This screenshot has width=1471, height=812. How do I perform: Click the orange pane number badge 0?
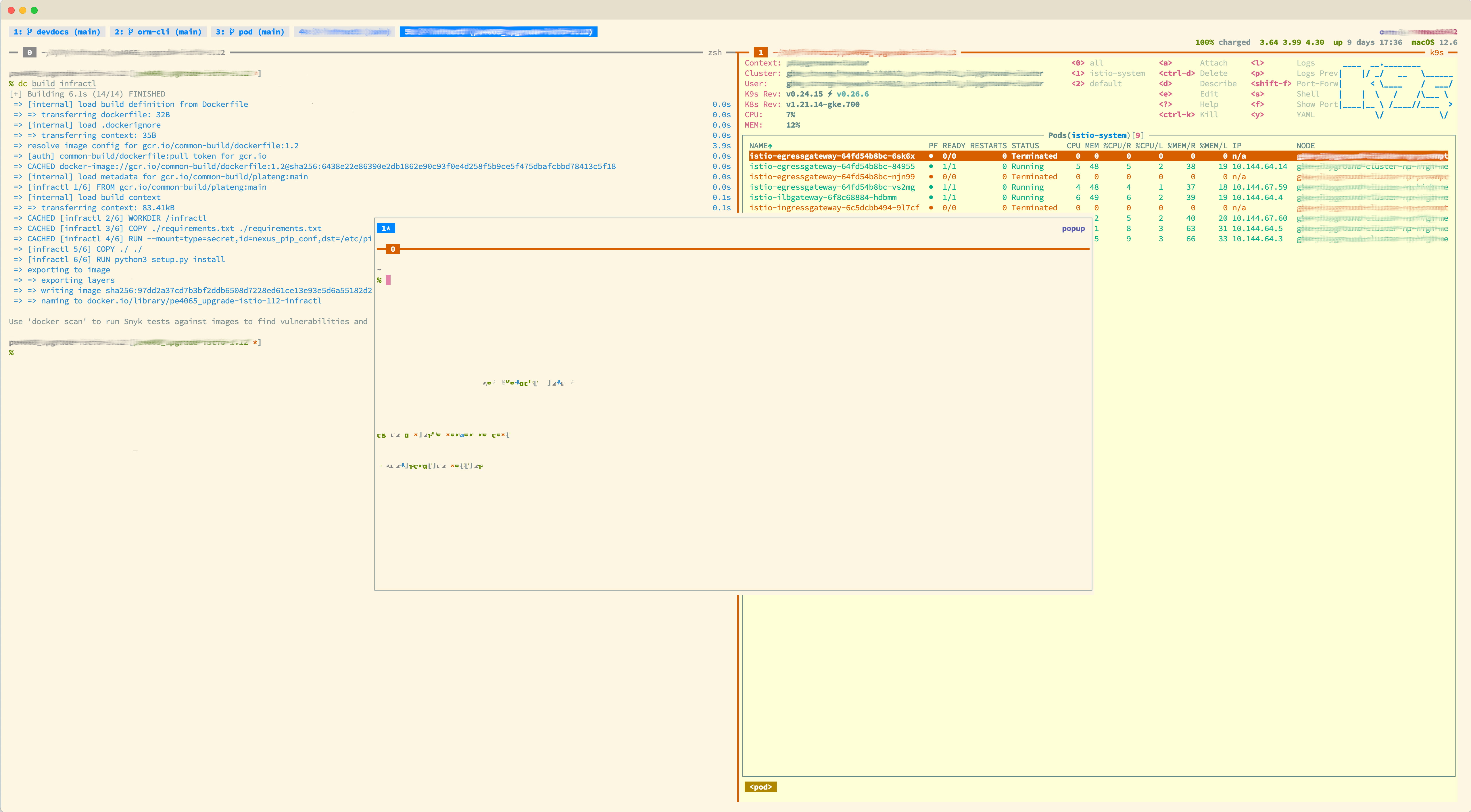pyautogui.click(x=392, y=248)
